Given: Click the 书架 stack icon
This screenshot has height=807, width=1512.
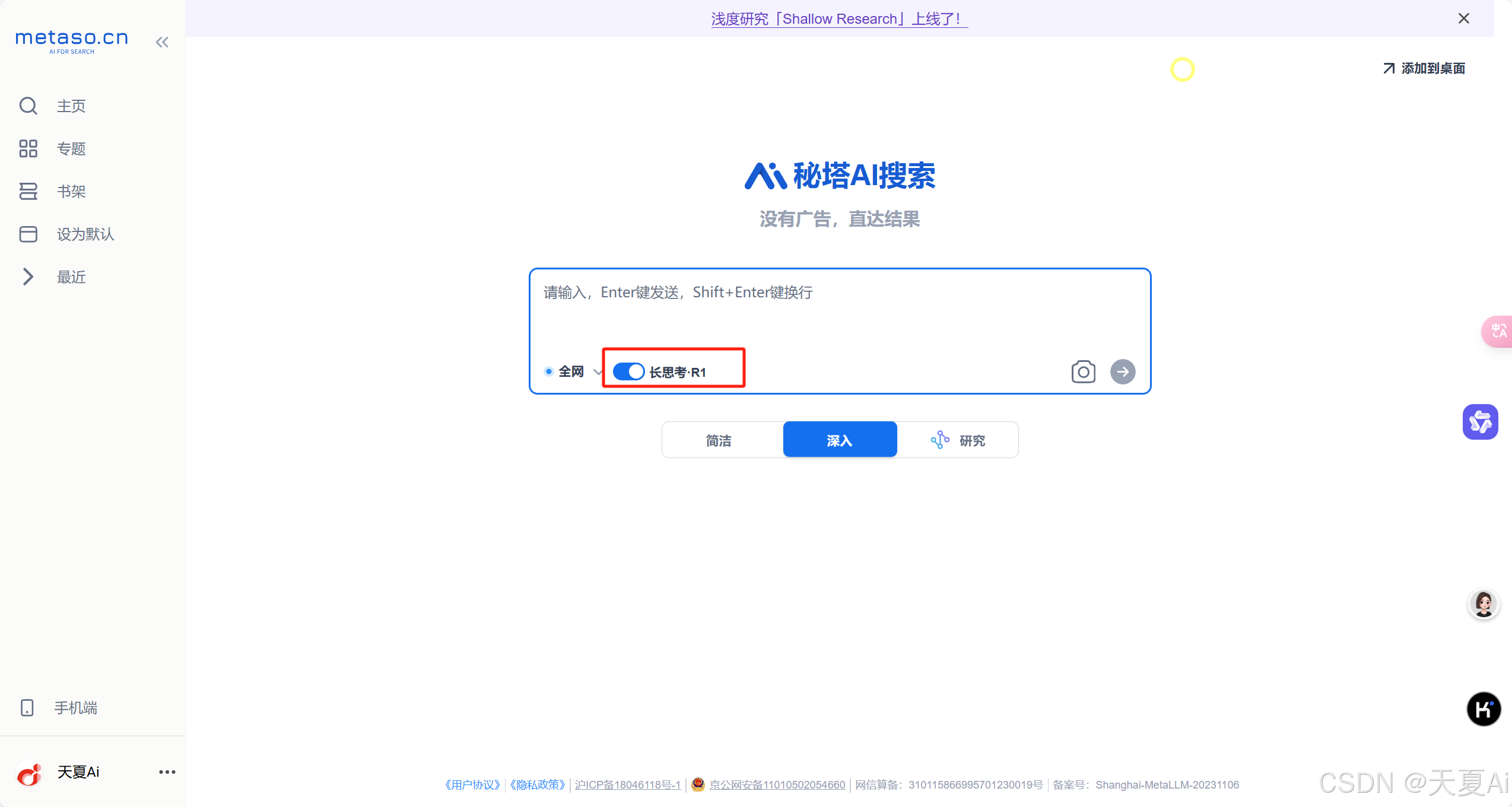Looking at the screenshot, I should [x=28, y=192].
